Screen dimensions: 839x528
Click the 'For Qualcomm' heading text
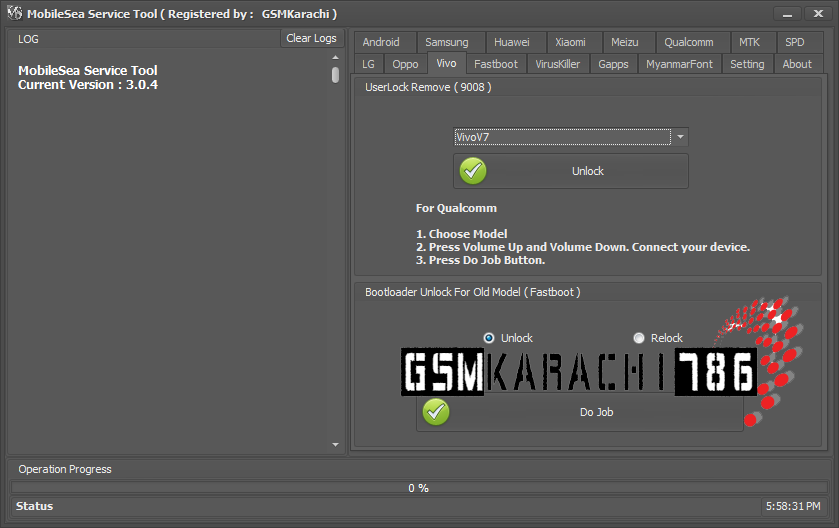point(456,208)
